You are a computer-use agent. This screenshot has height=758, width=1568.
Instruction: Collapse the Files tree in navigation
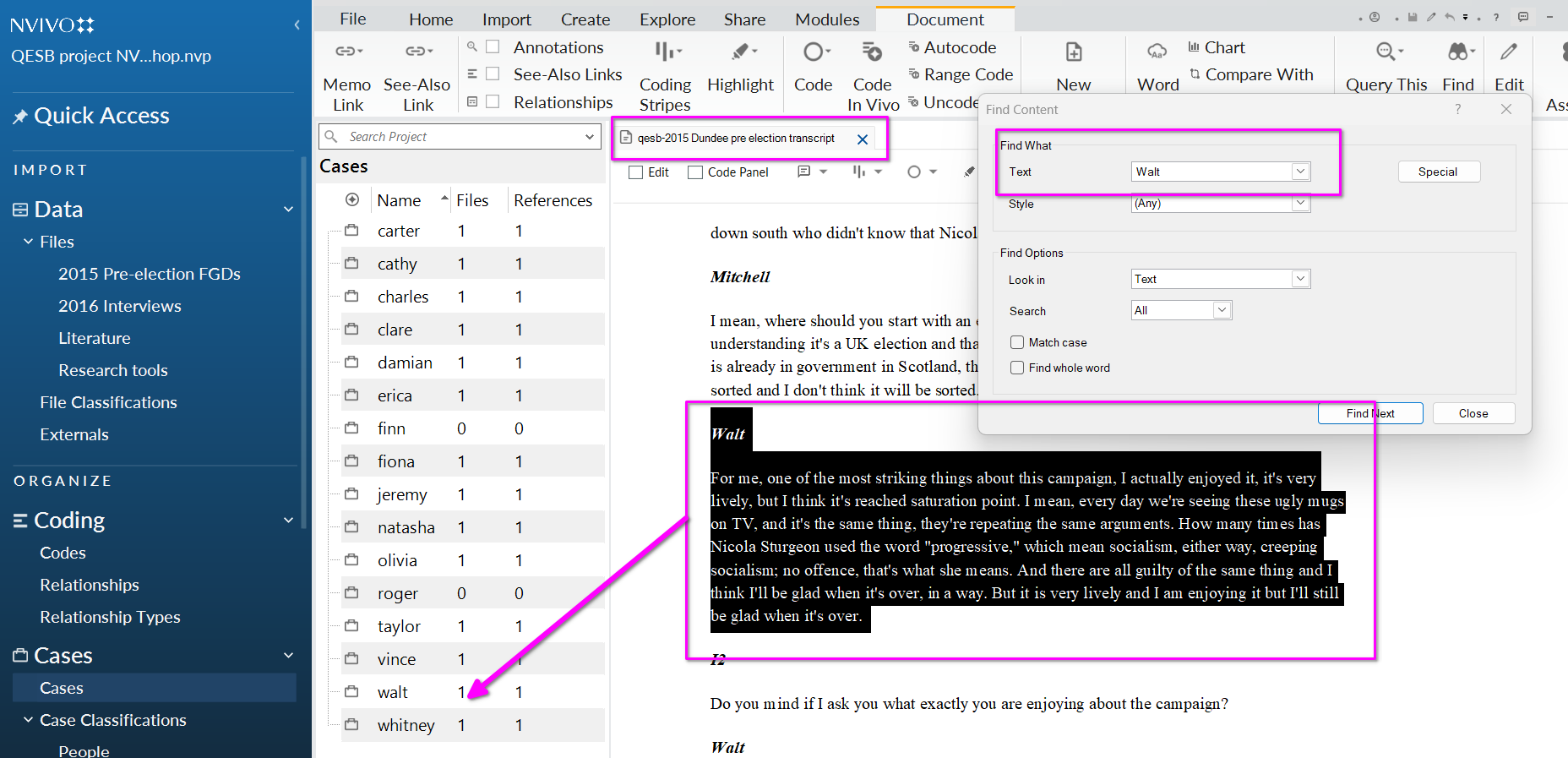point(29,242)
